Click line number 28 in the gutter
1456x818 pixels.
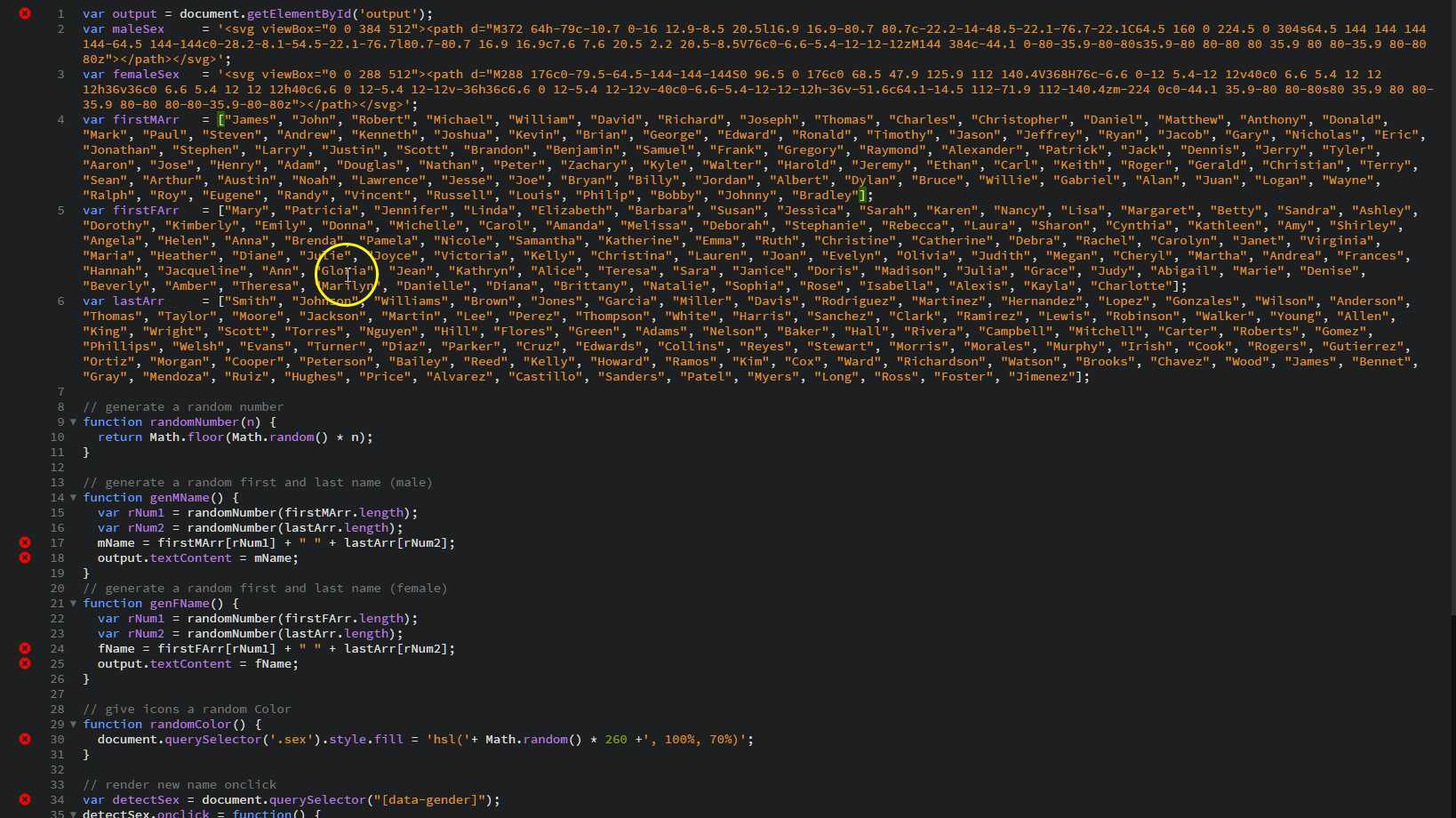pos(56,710)
